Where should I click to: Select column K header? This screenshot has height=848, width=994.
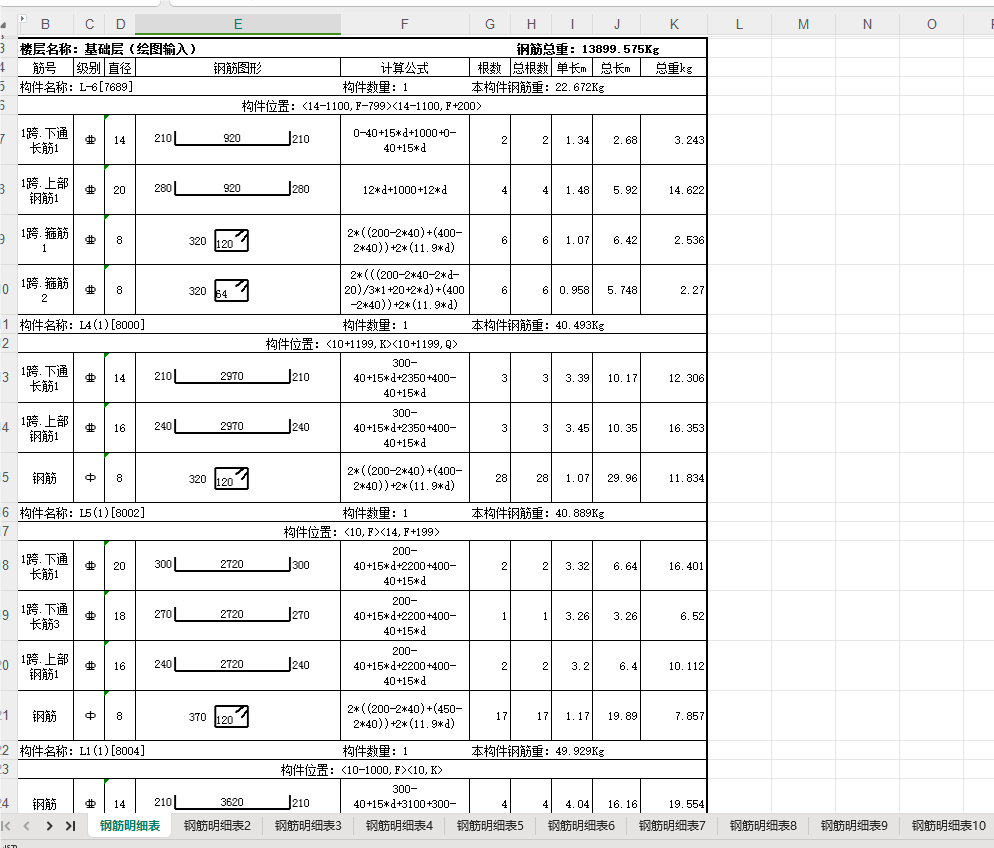pos(674,24)
